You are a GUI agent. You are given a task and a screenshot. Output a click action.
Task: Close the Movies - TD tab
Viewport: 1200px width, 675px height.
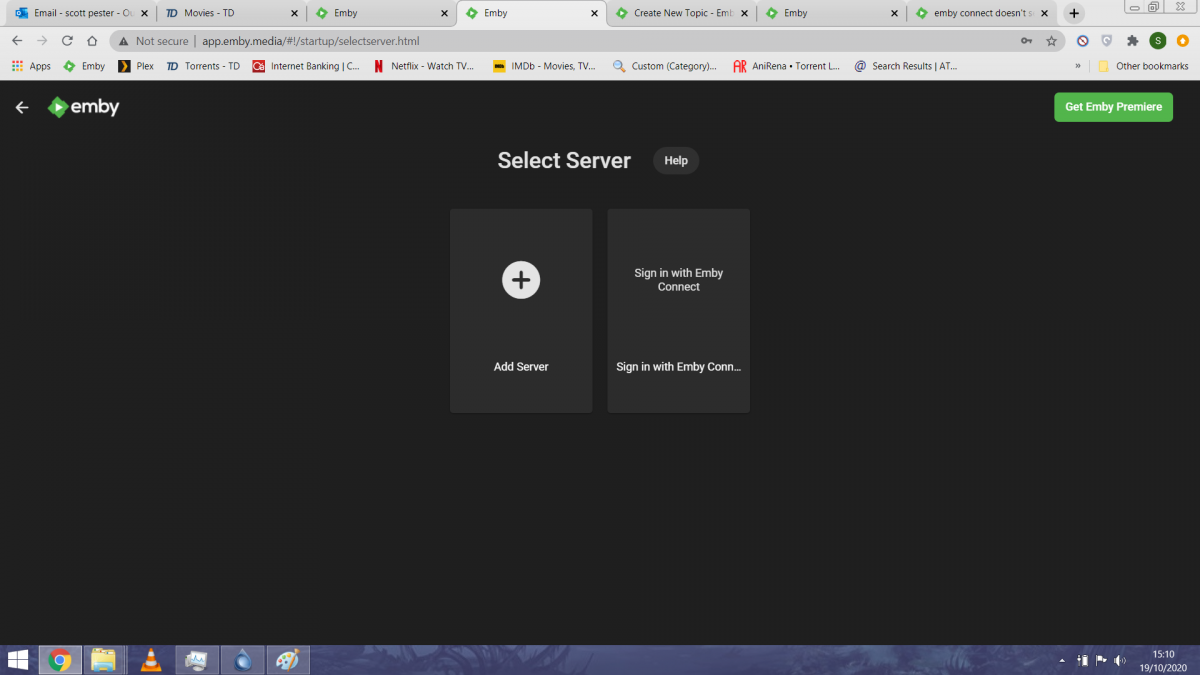click(x=294, y=13)
